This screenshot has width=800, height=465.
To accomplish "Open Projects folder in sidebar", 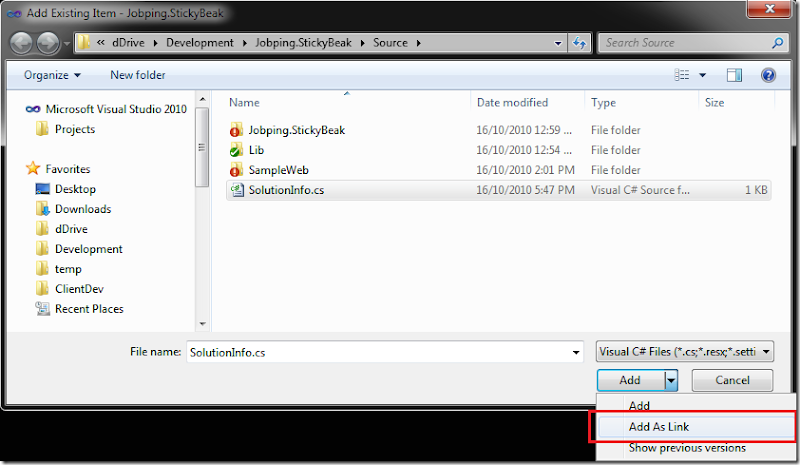I will point(75,129).
